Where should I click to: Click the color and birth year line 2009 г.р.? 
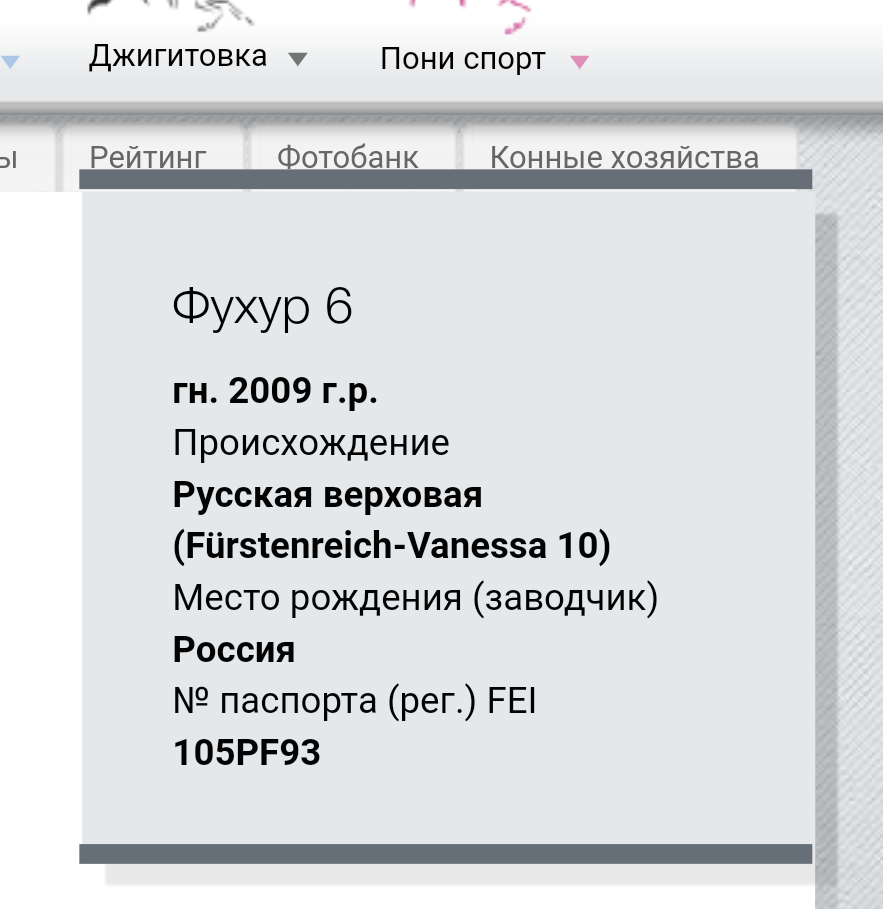[275, 391]
